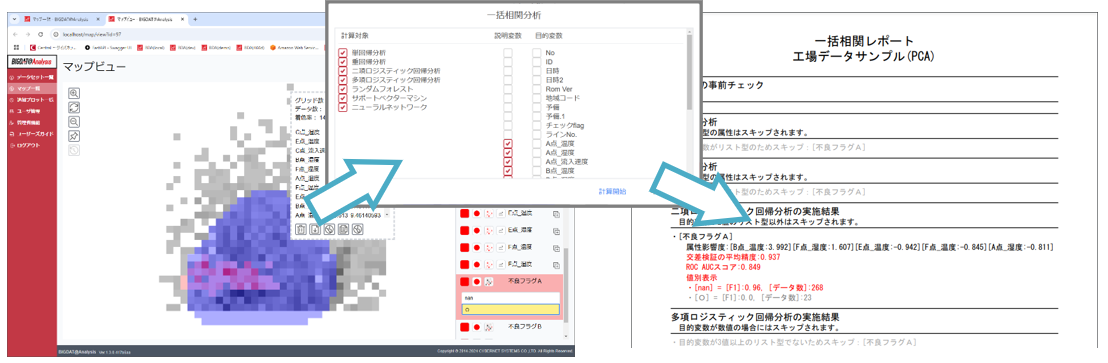Uncheck ニューラルネットワーク calculation checkbox
Image resolution: width=1108 pixels, height=363 pixels.
coord(343,107)
